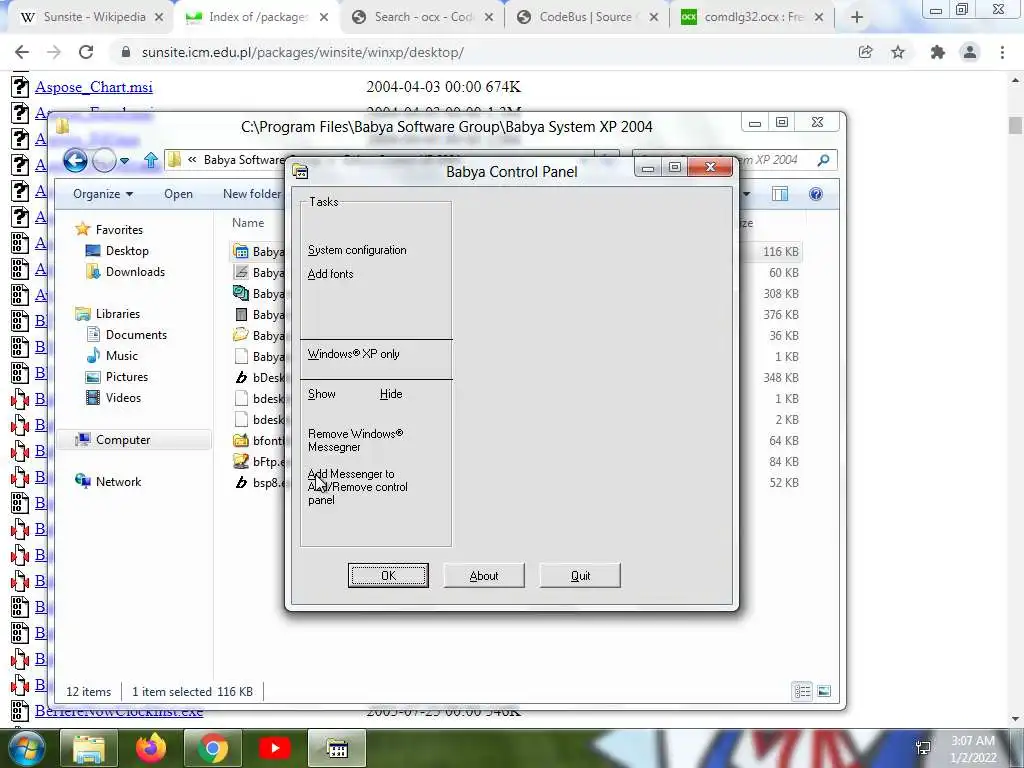Viewport: 1024px width, 768px height.
Task: Click Hide in Tasks panel
Action: [391, 394]
